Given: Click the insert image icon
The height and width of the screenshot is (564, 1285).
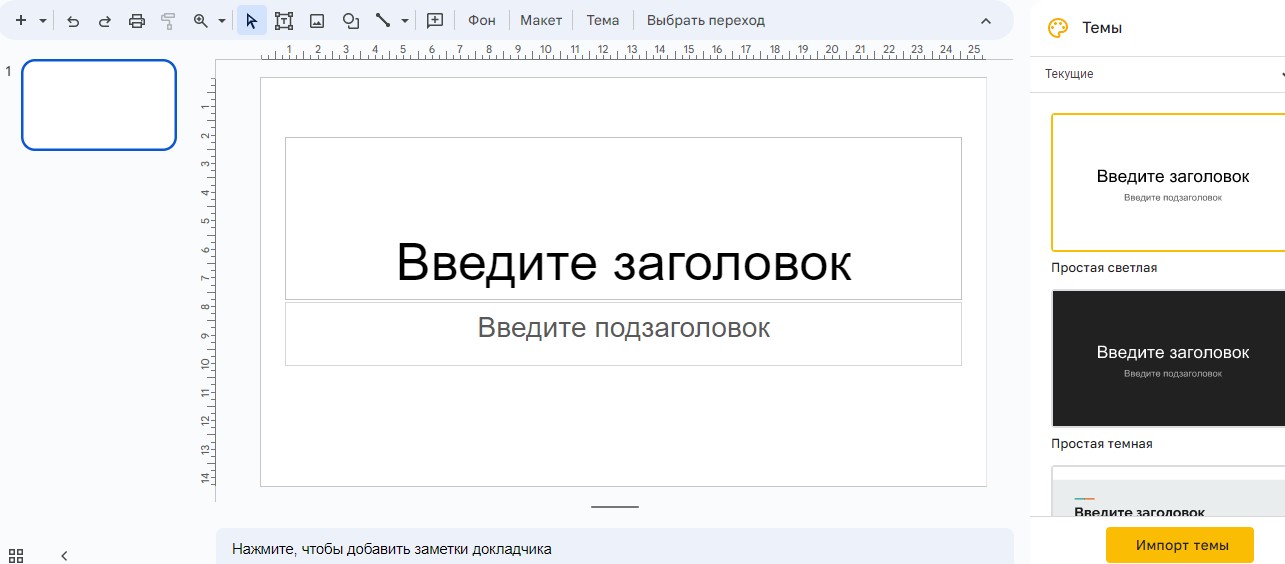Looking at the screenshot, I should coord(317,20).
